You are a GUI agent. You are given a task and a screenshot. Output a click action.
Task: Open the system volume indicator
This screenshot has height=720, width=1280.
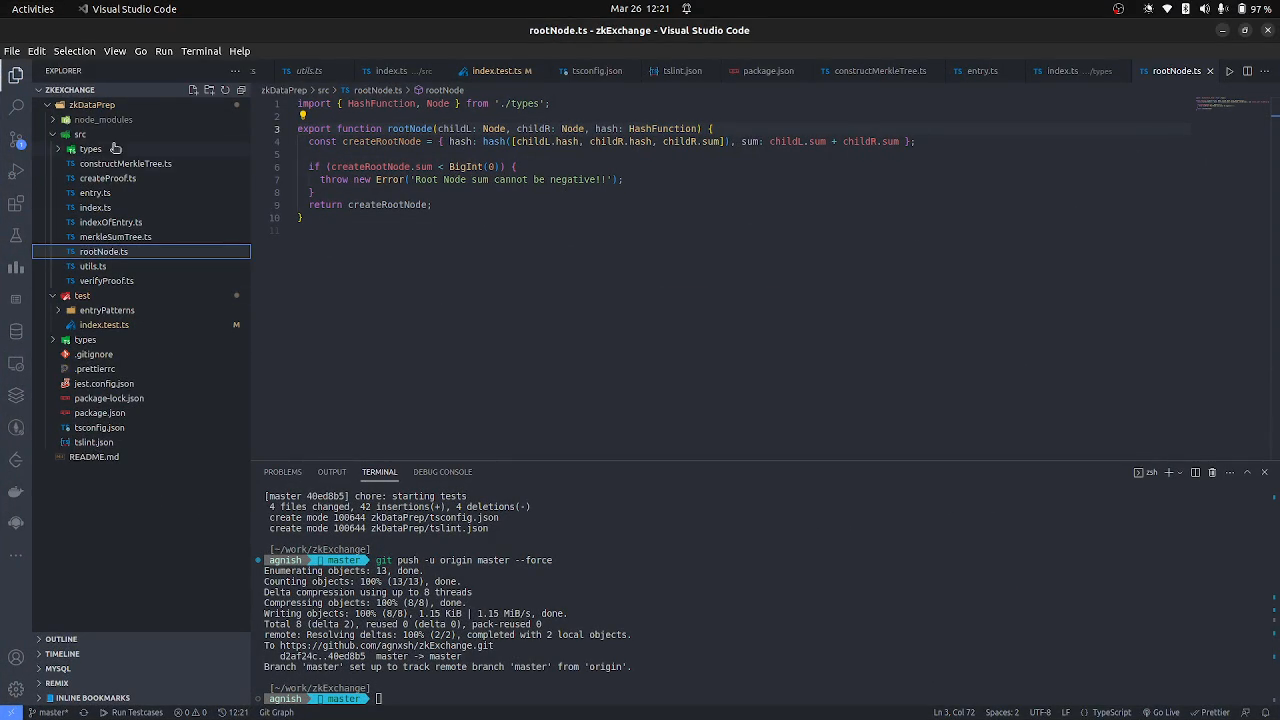1204,9
